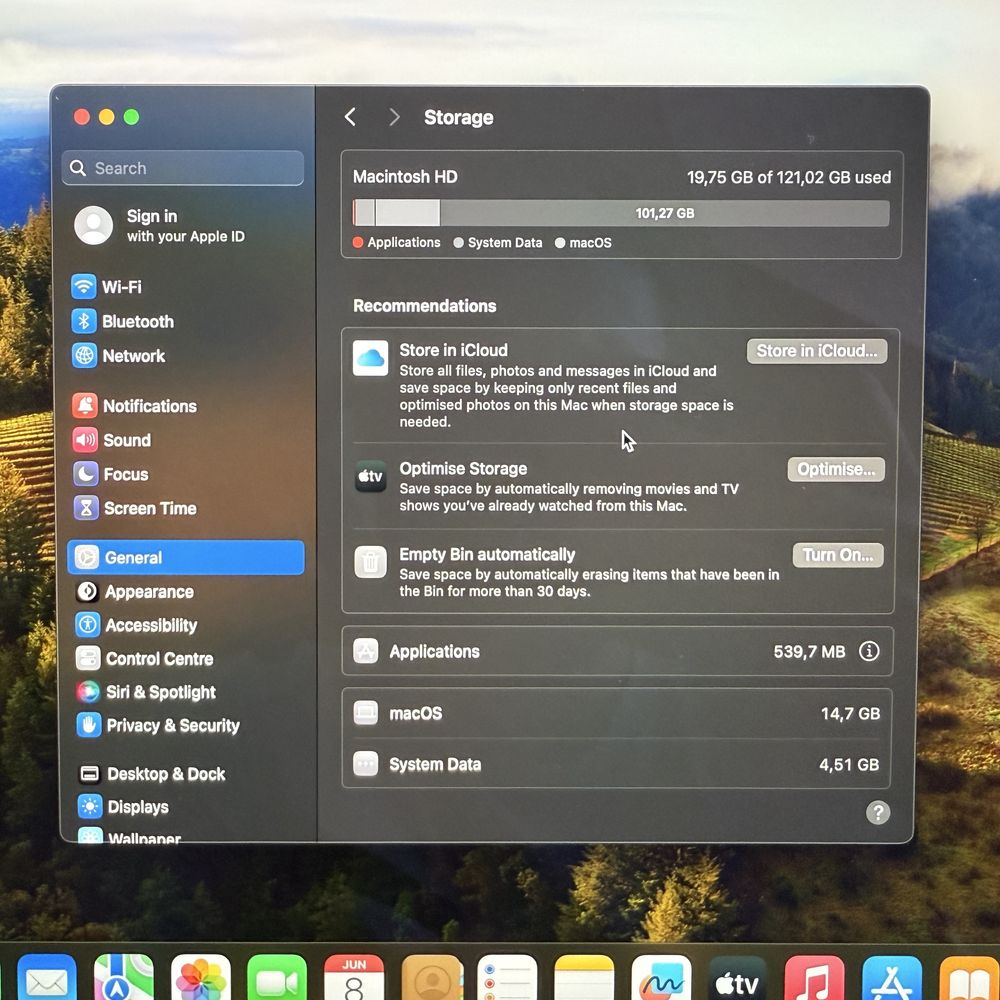Open Wi-Fi settings in sidebar
The width and height of the screenshot is (1000, 1000).
(107, 287)
